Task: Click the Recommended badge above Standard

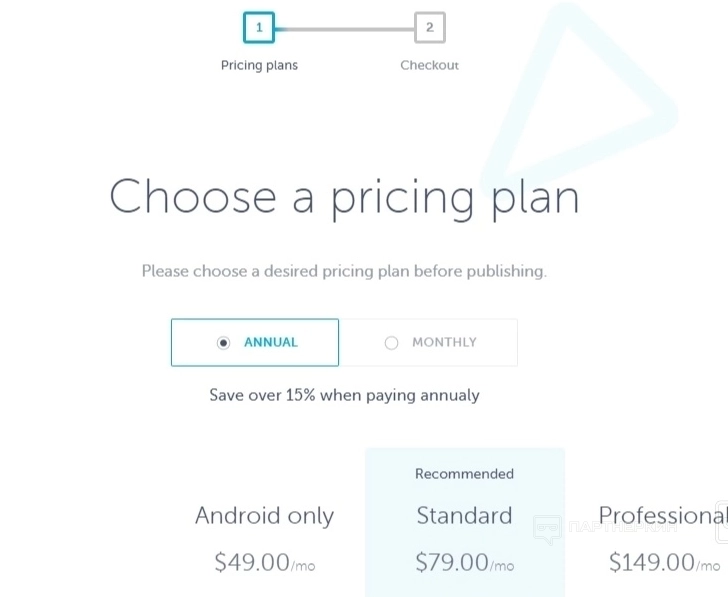Action: (x=464, y=474)
